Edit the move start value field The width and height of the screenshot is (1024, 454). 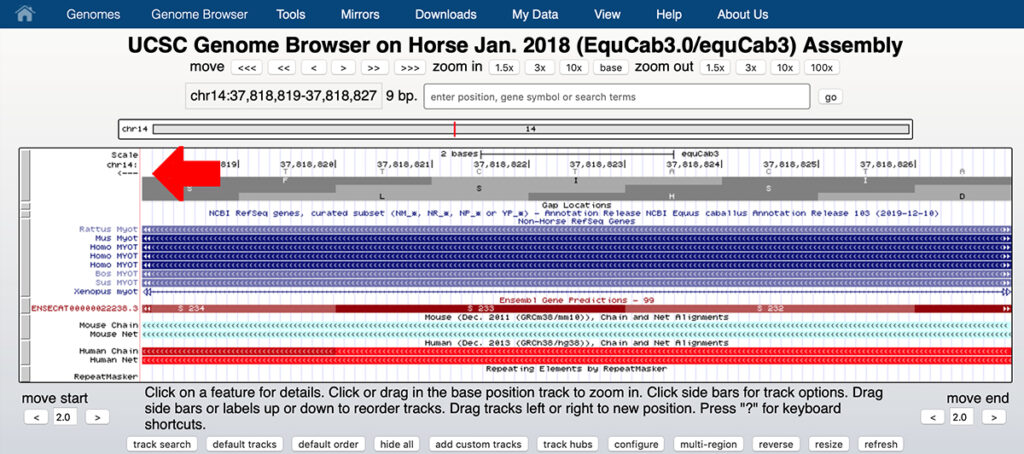point(66,417)
